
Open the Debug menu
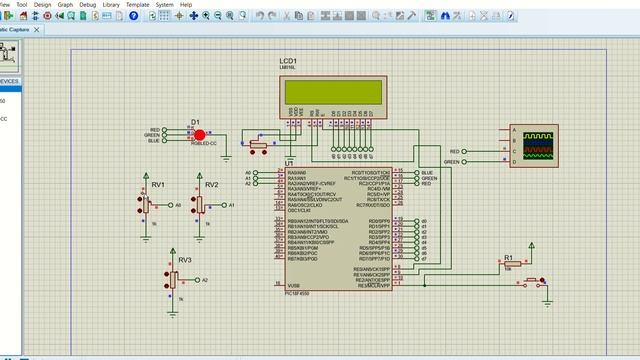click(87, 4)
